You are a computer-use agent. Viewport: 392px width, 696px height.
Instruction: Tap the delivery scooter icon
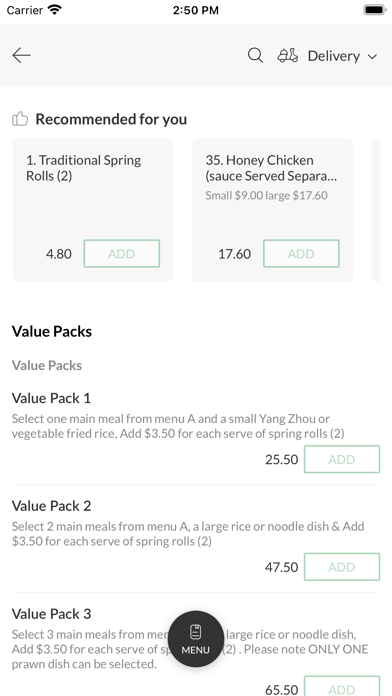(x=288, y=55)
